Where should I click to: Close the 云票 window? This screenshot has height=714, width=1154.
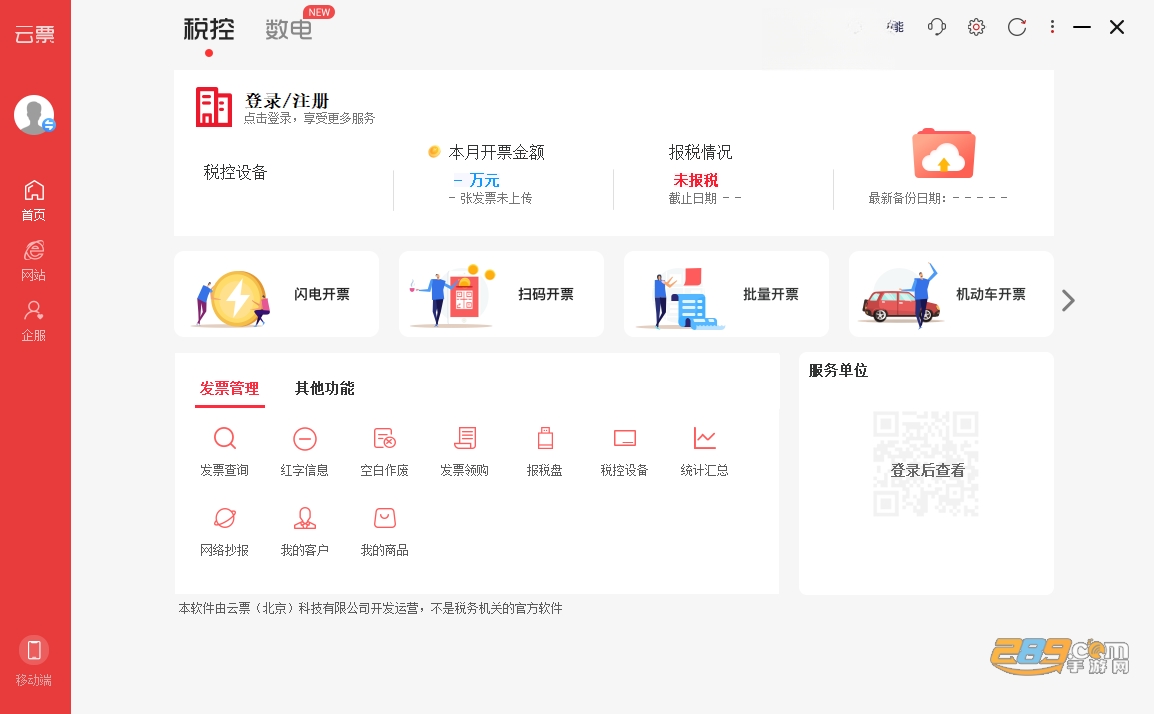tap(1116, 27)
